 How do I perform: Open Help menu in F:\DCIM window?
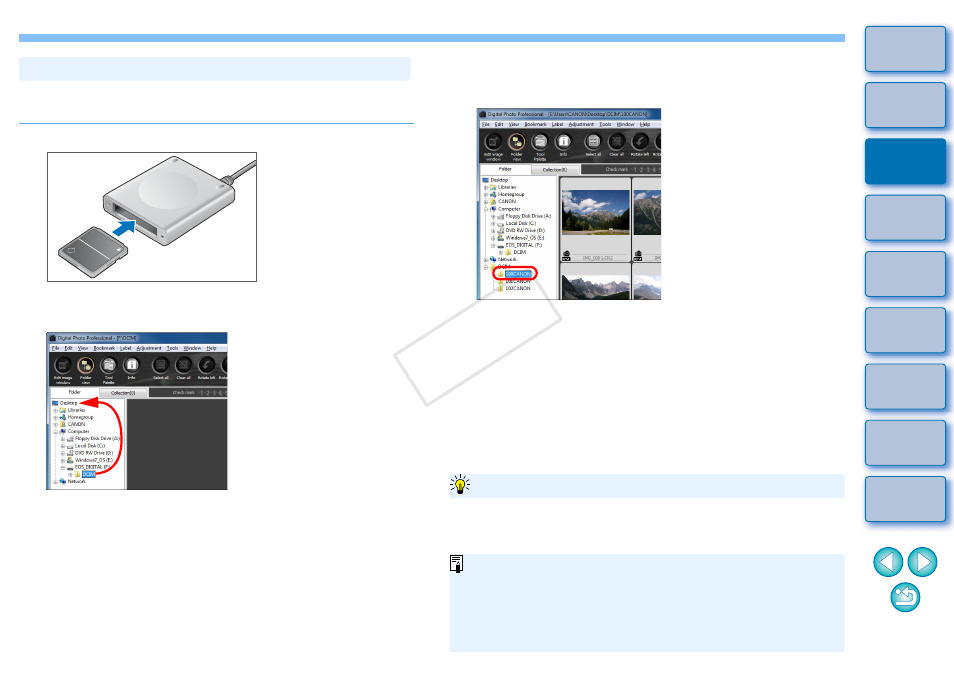pyautogui.click(x=211, y=348)
